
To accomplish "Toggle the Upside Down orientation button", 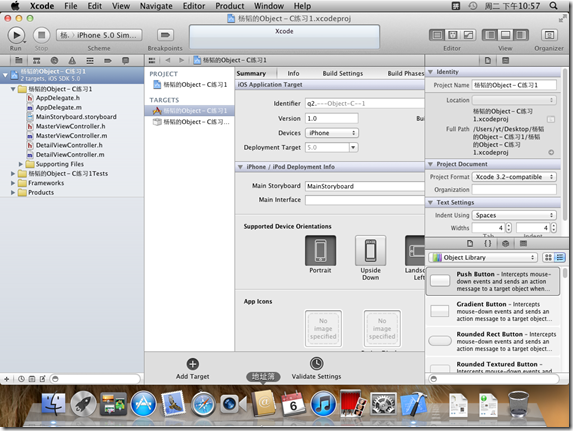I will 371,251.
